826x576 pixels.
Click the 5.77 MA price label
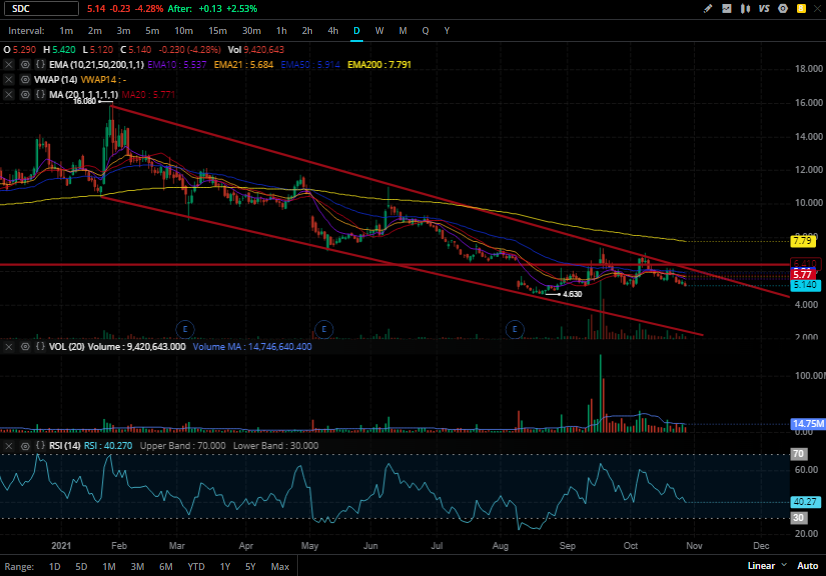(x=803, y=274)
